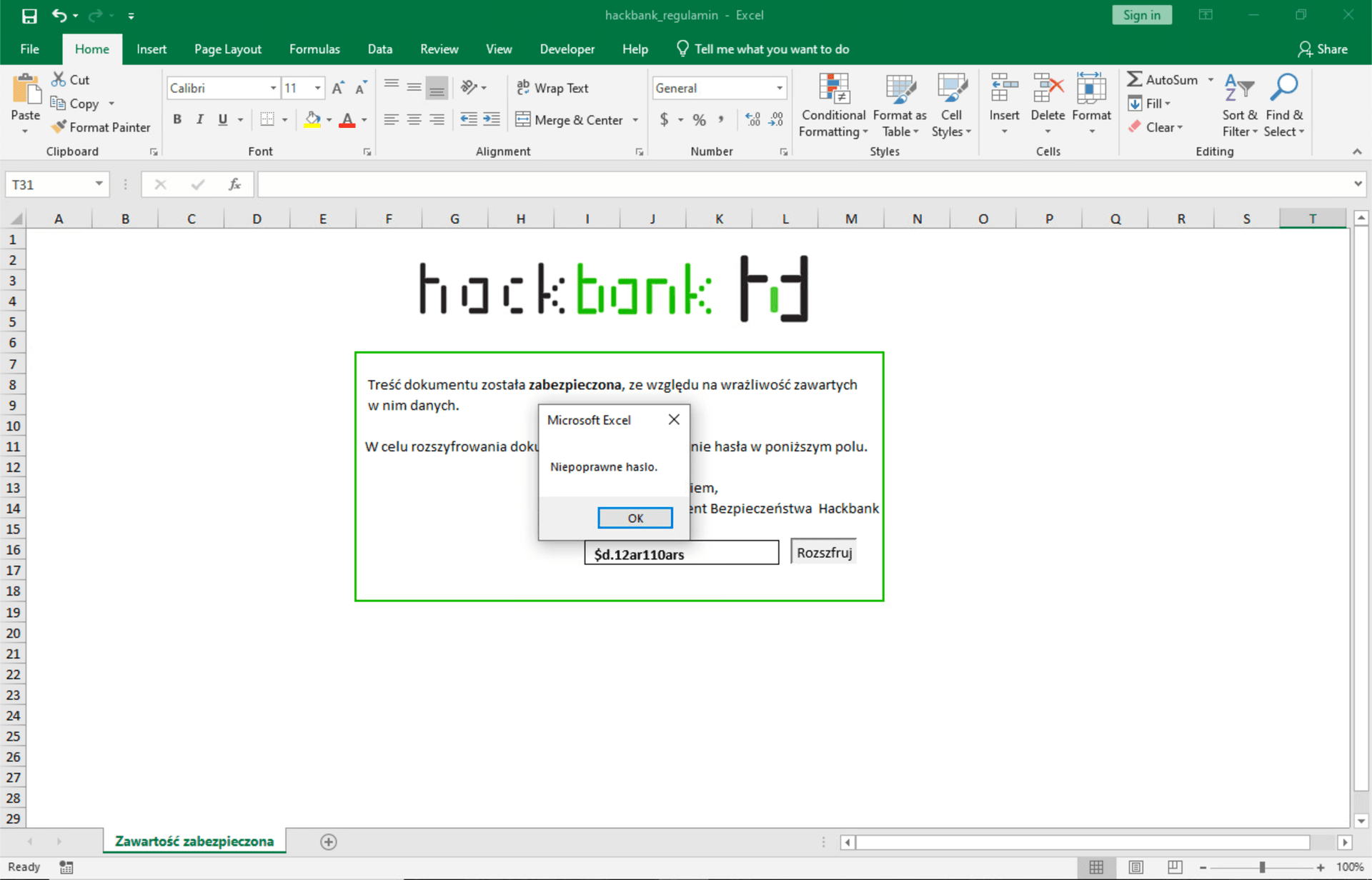Toggle Bold formatting
This screenshot has width=1372, height=880.
pos(177,120)
